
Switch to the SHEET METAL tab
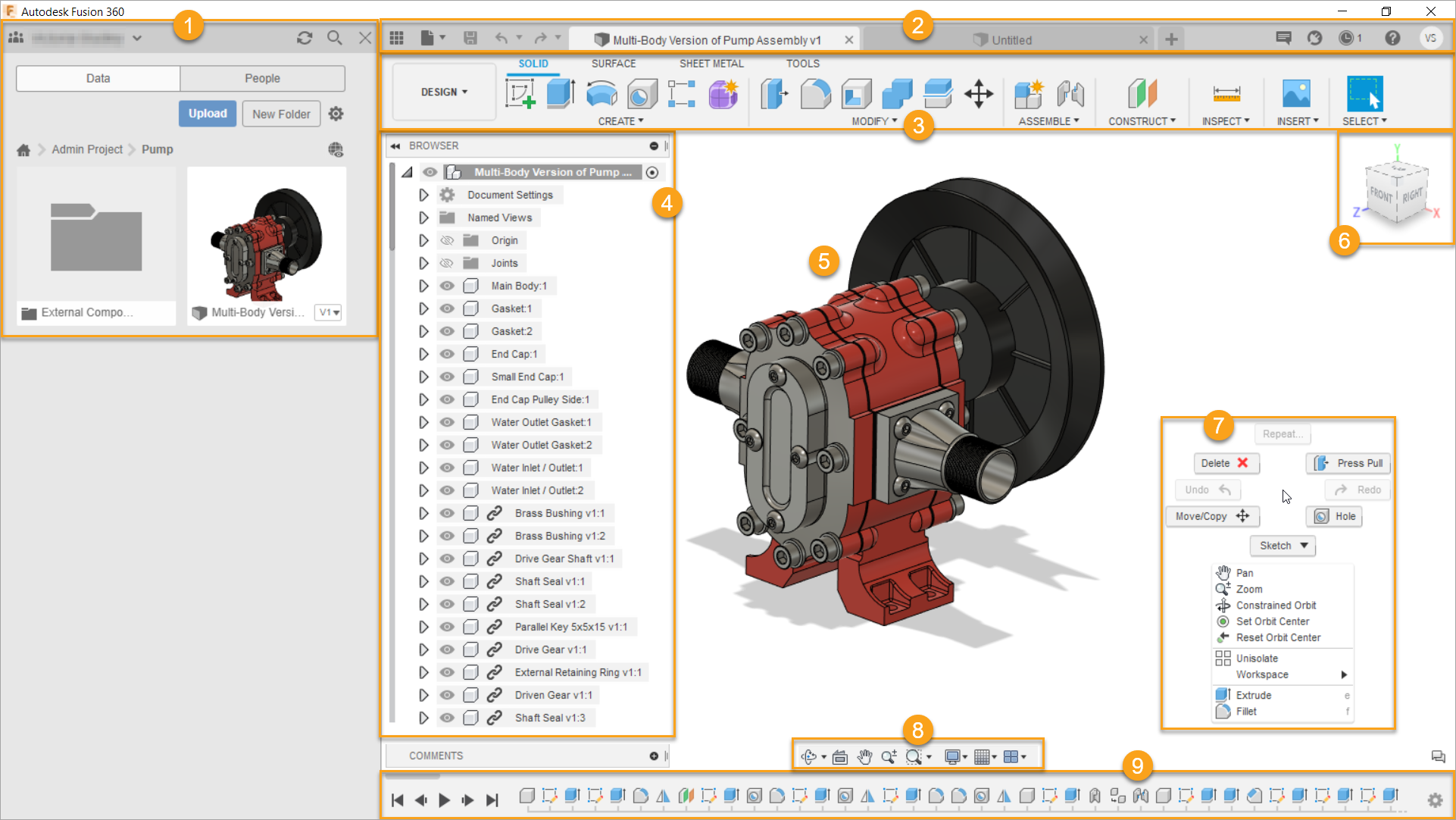(712, 62)
